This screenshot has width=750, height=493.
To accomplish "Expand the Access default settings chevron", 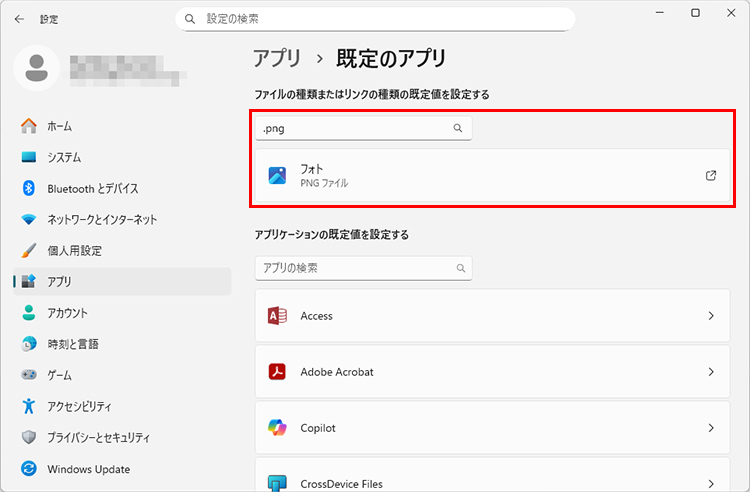I will click(711, 316).
